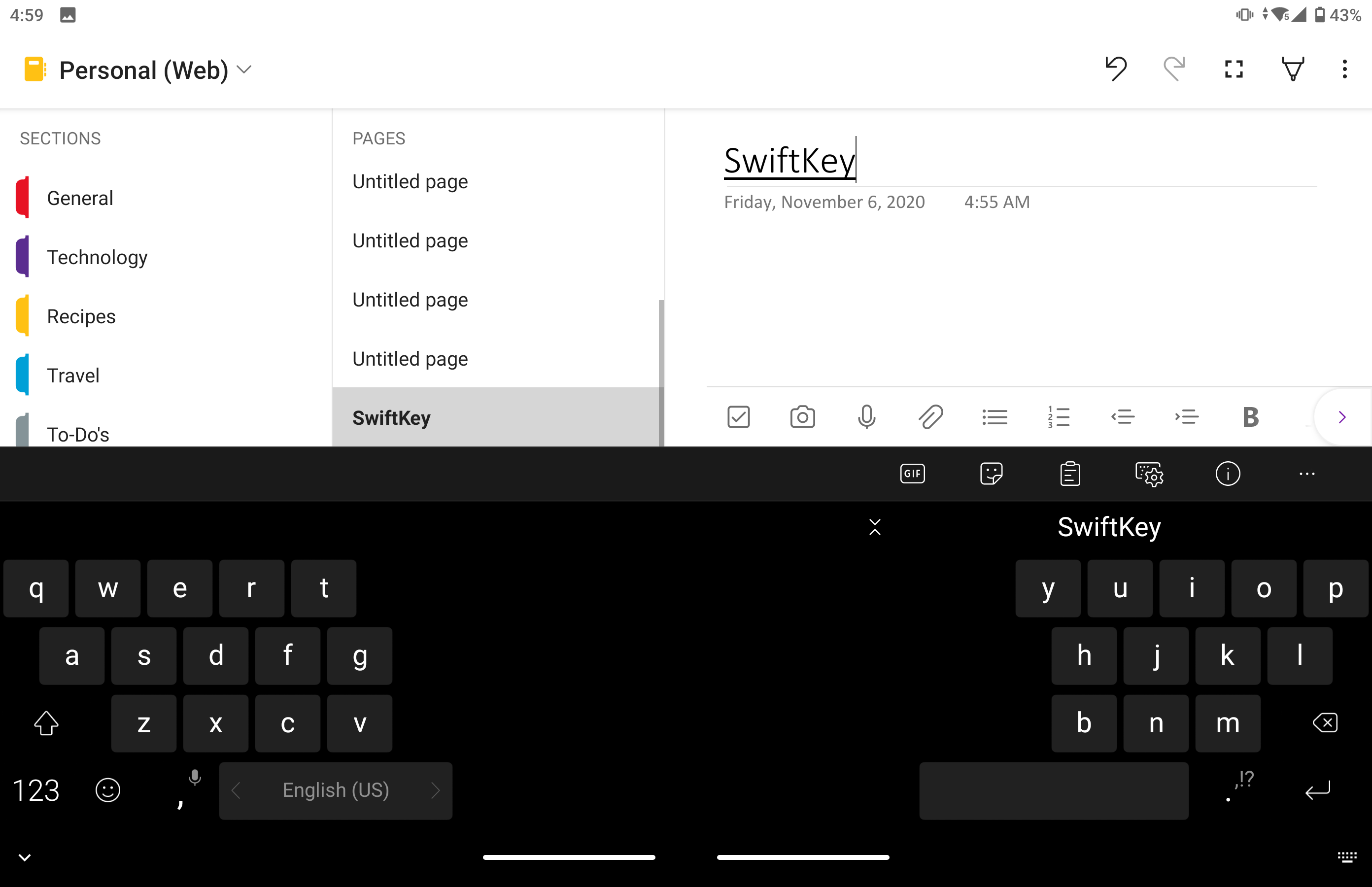Select the Technology section
Screen dimensions: 1372x887
click(97, 257)
